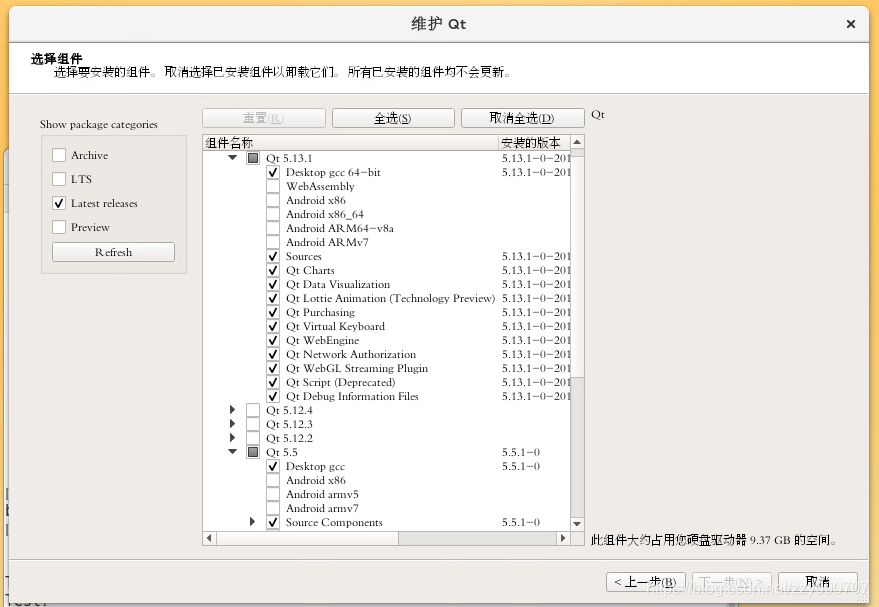Select the Qt 5.12.4 row label
This screenshot has height=607, width=879.
click(289, 410)
